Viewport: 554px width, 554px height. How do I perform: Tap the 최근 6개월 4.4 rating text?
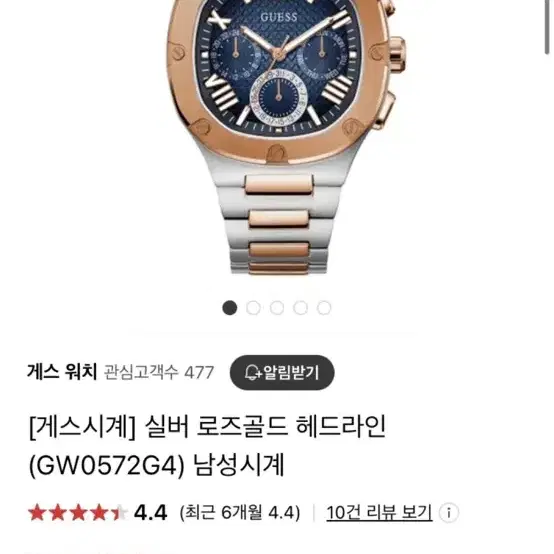point(240,513)
